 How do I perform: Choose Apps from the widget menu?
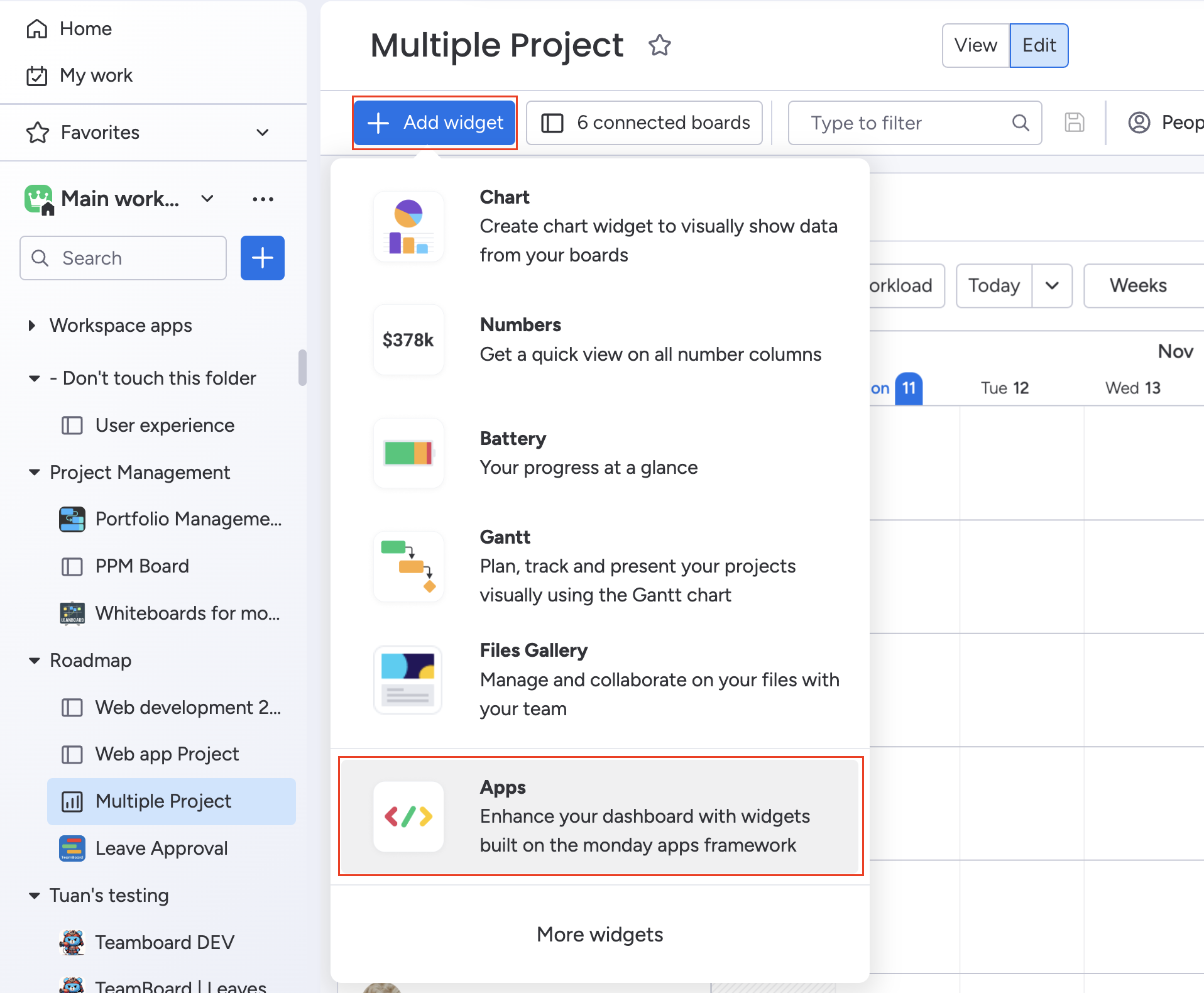(x=600, y=816)
